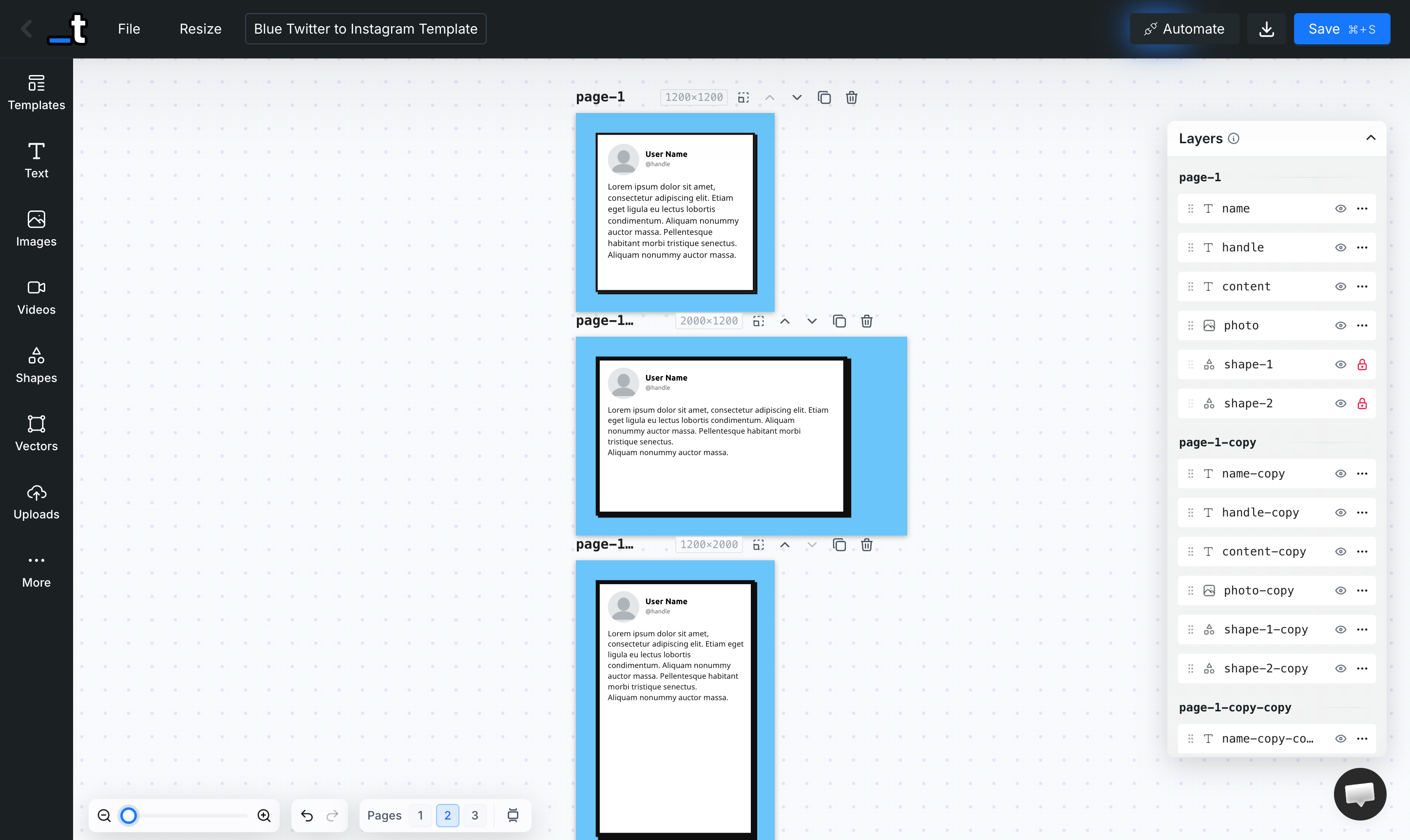Hide the handle-copy layer
1410x840 pixels.
[1340, 513]
